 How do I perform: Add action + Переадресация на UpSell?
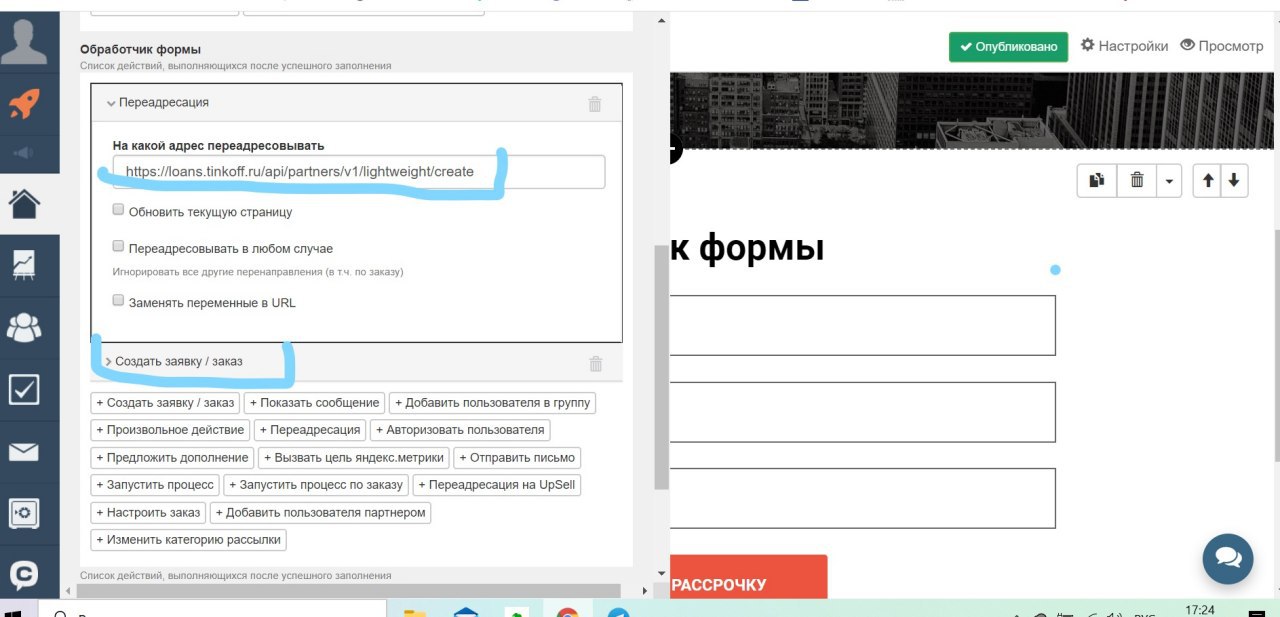click(497, 485)
